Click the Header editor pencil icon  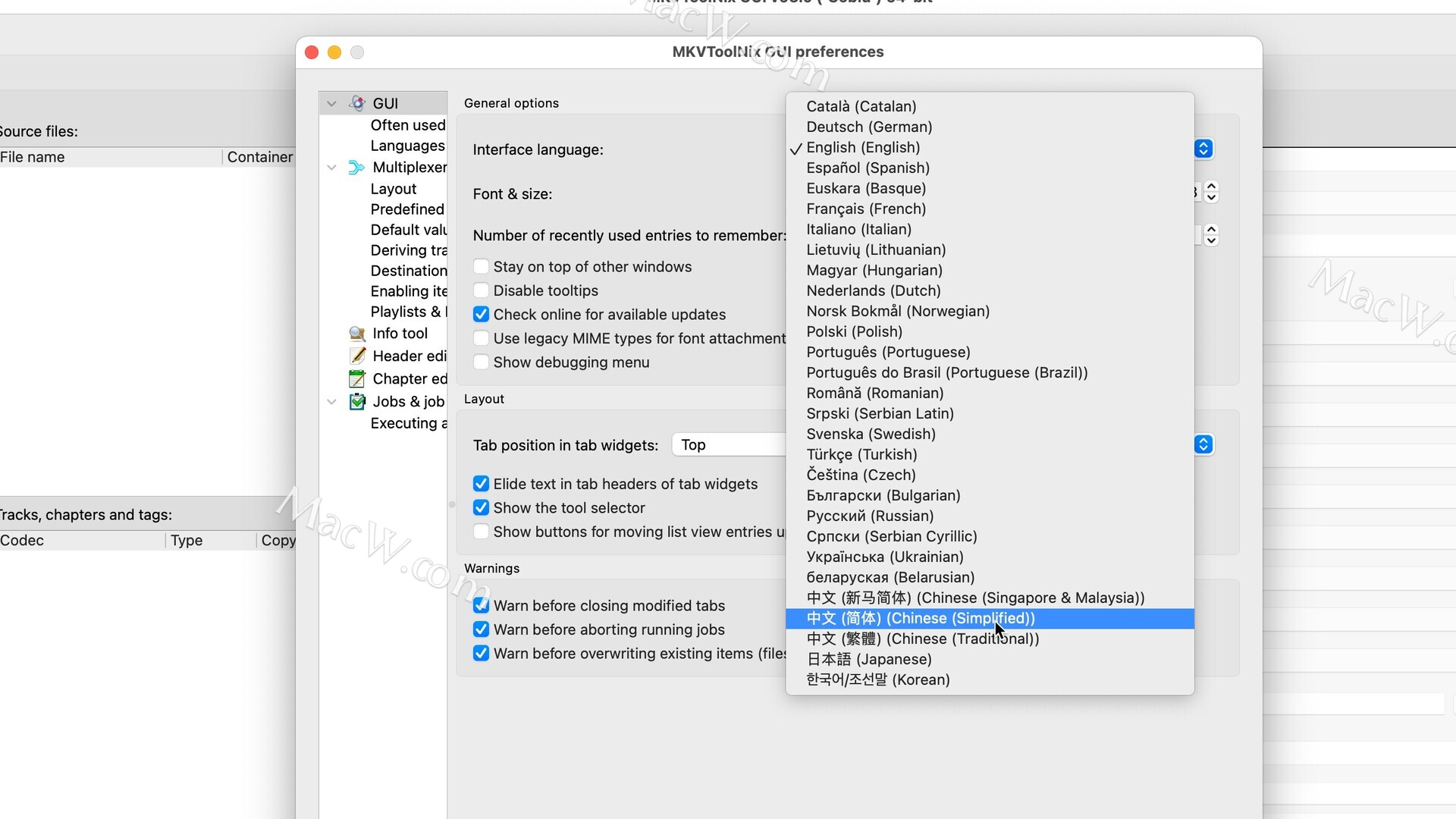[357, 356]
